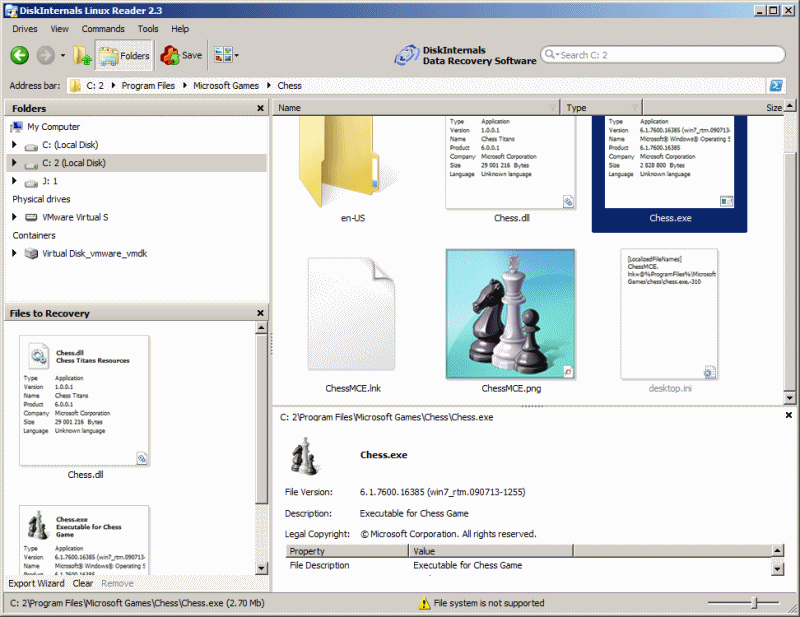Select the ChessMCE.lnk file icon
Viewport: 800px width, 617px height.
[352, 313]
